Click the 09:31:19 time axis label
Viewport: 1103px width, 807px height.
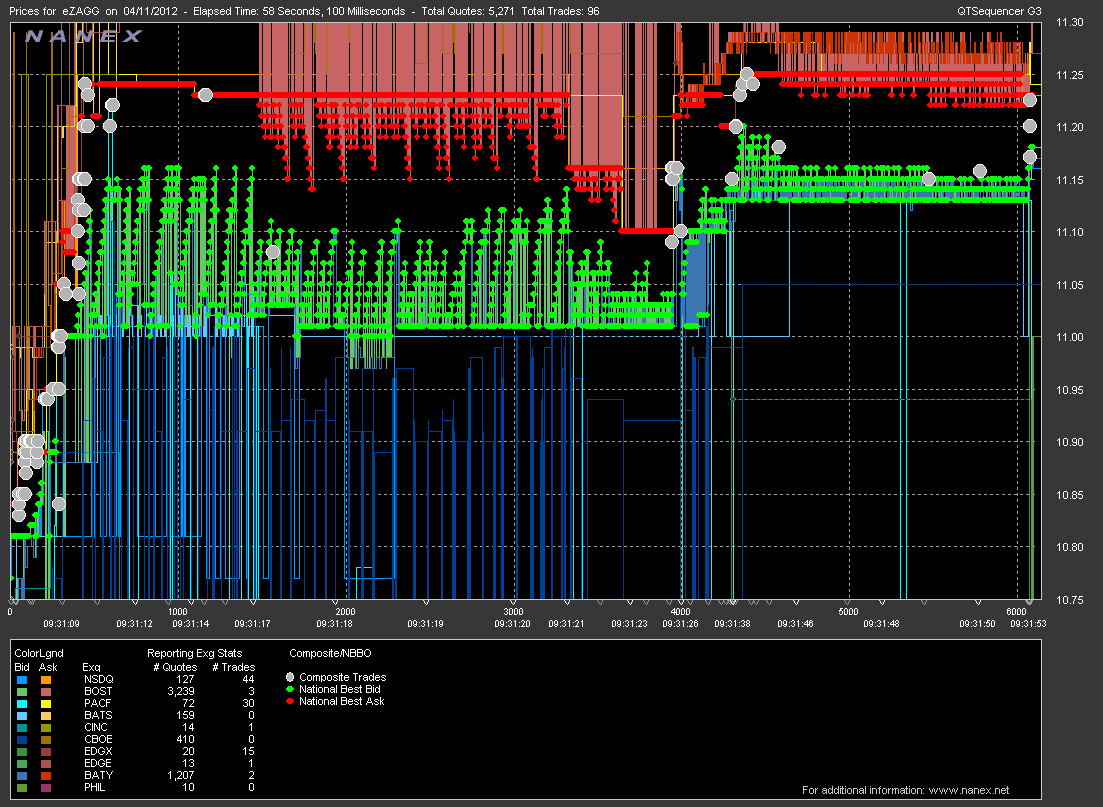[425, 623]
